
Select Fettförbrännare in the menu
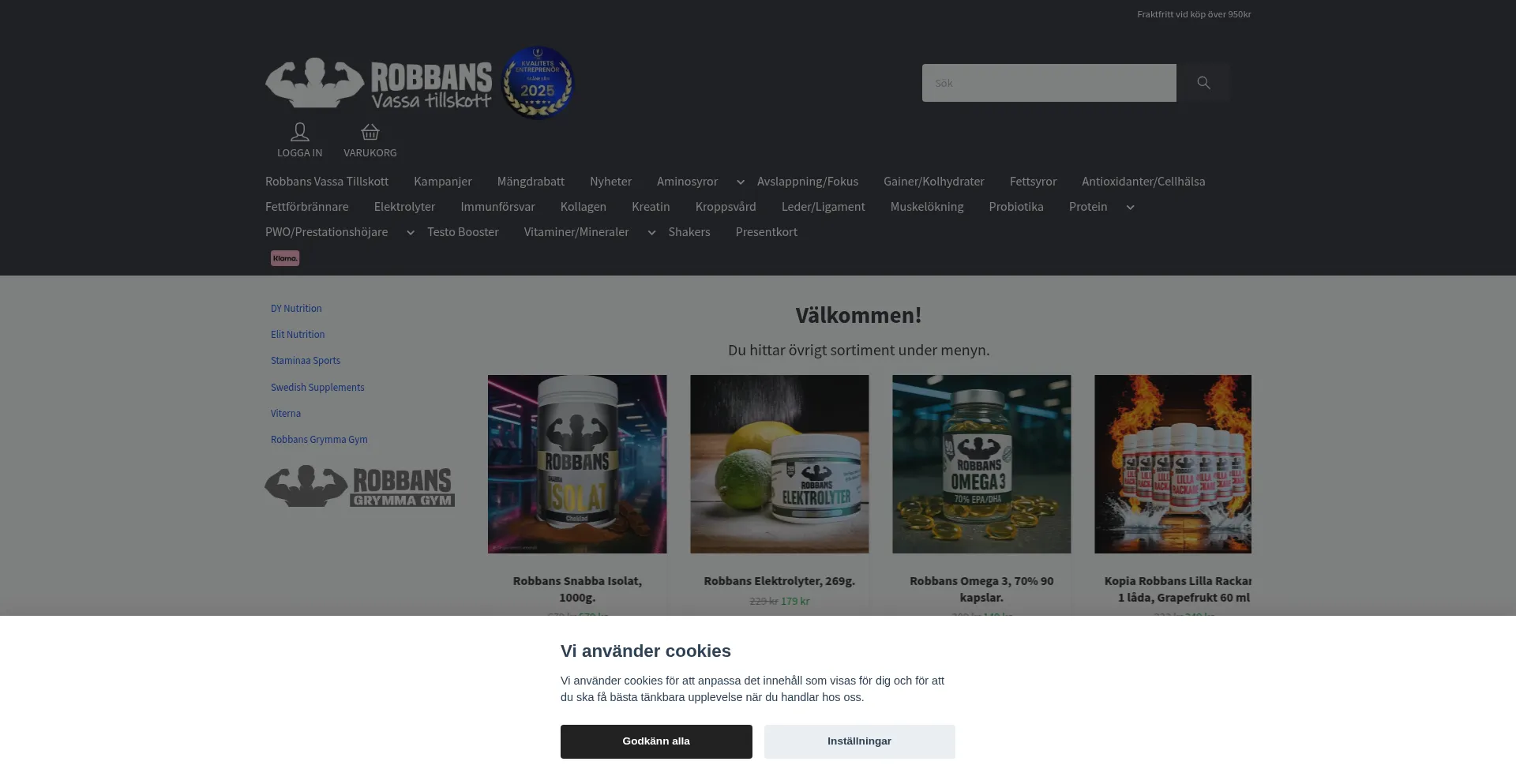pyautogui.click(x=307, y=207)
